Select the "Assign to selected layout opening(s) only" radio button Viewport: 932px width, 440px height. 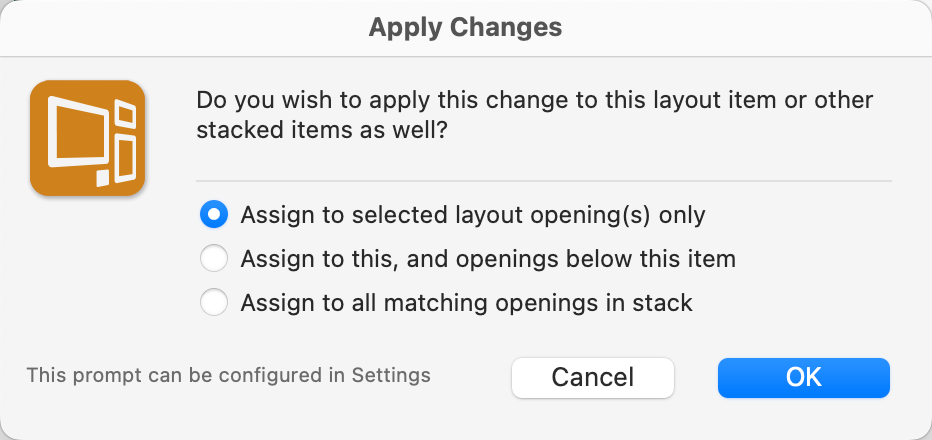click(213, 214)
